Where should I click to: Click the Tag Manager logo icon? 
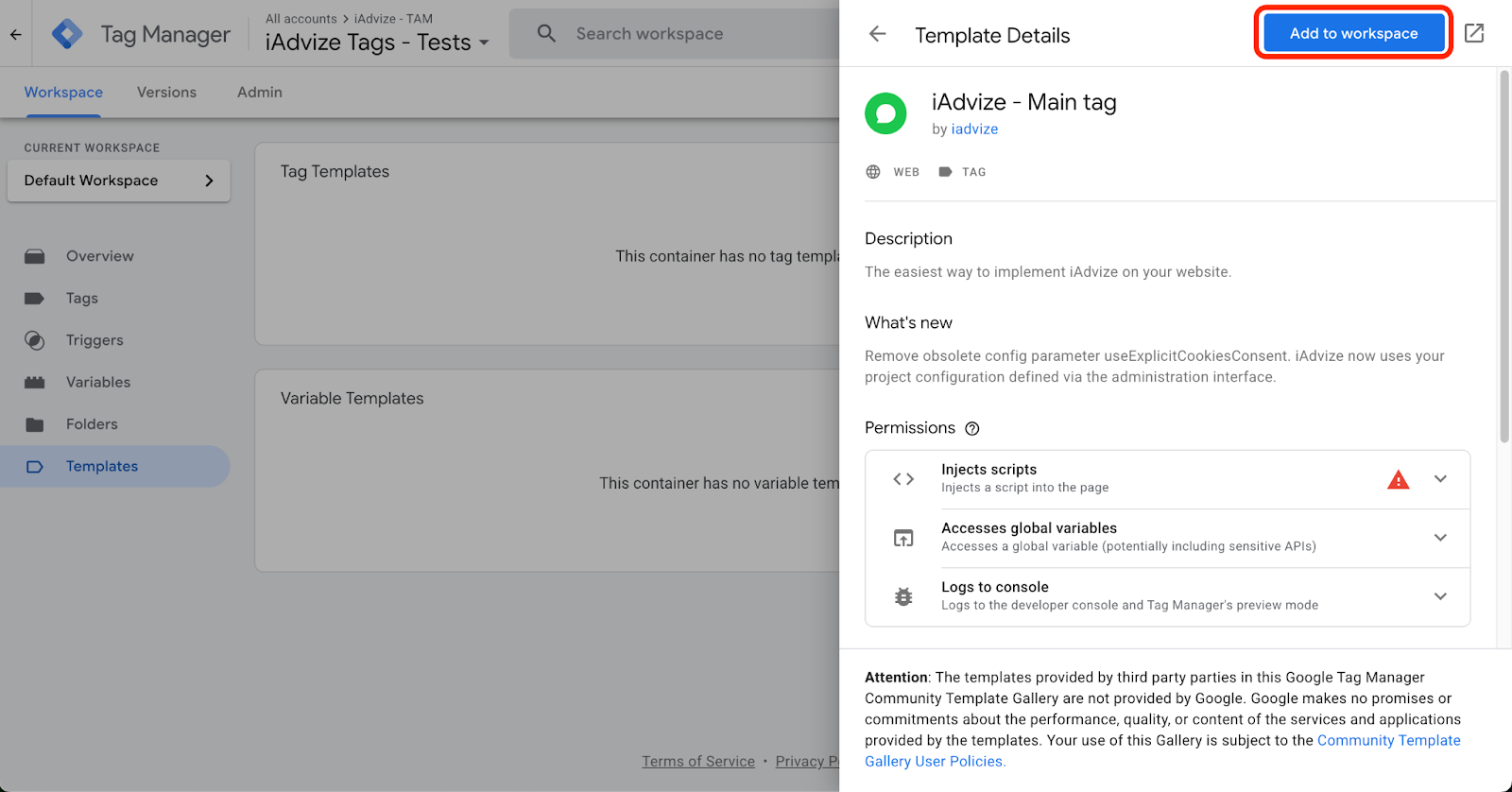pyautogui.click(x=67, y=35)
